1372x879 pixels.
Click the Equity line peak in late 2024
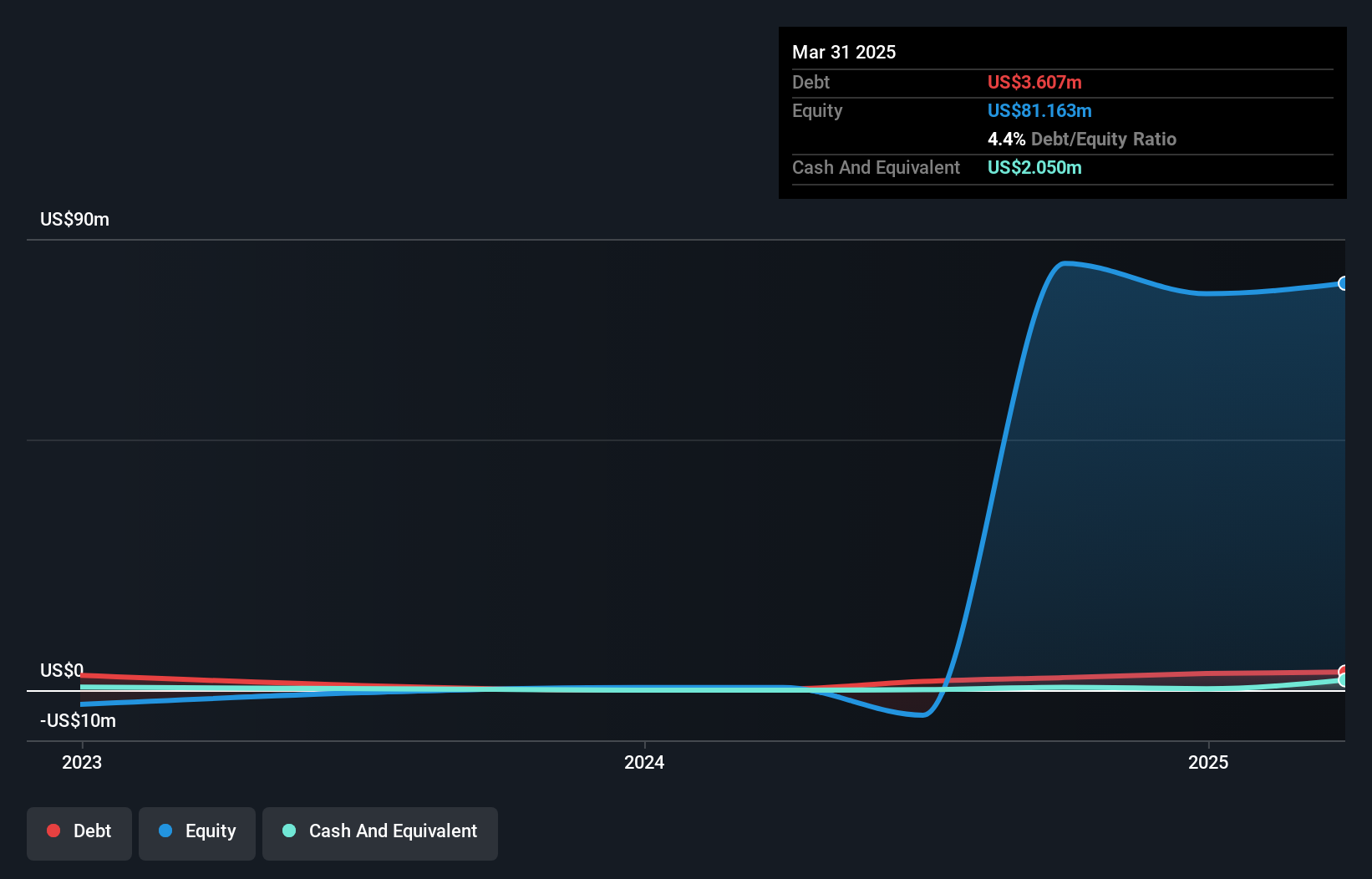(x=1064, y=264)
